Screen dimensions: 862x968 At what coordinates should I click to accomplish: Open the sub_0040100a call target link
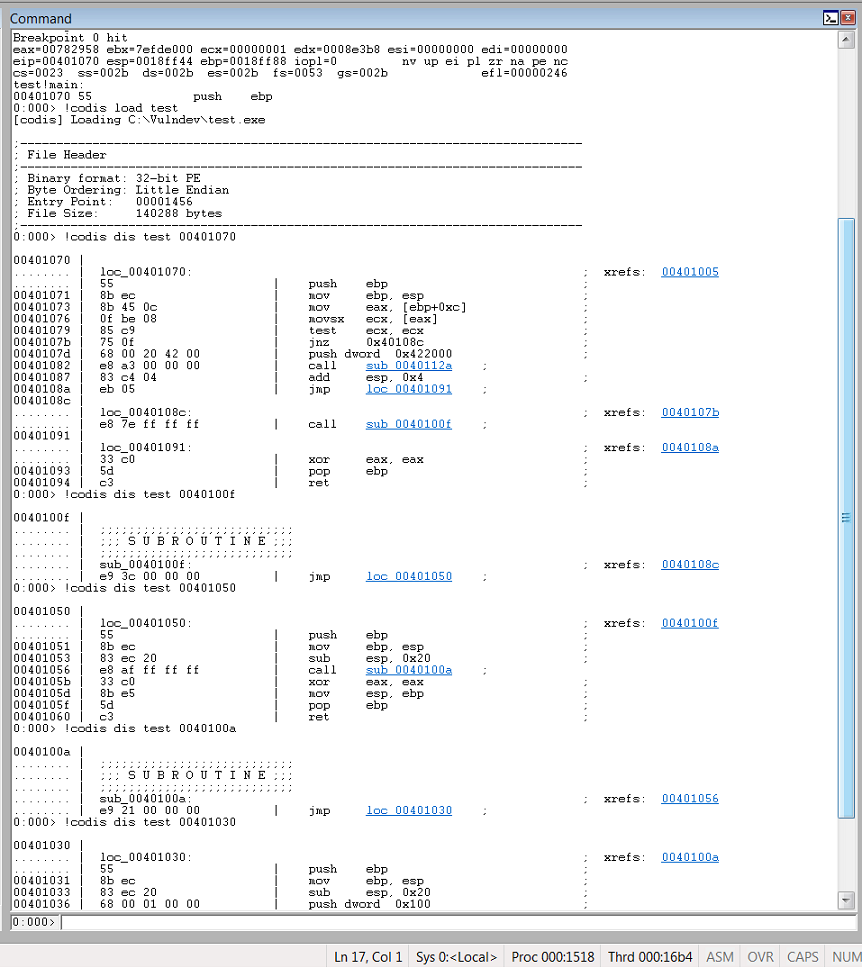[409, 670]
